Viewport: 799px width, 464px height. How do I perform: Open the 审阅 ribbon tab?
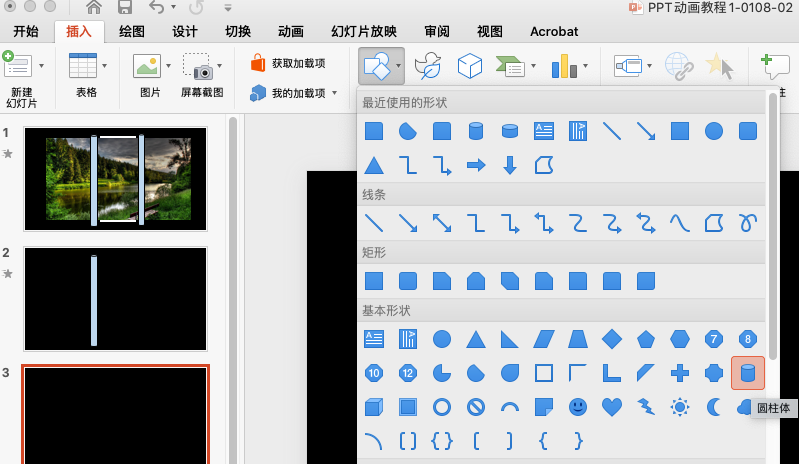coord(437,32)
